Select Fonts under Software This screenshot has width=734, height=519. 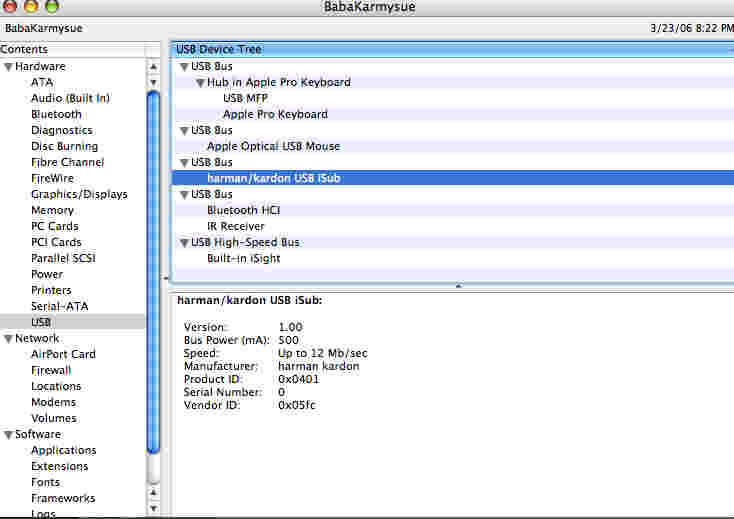[45, 482]
